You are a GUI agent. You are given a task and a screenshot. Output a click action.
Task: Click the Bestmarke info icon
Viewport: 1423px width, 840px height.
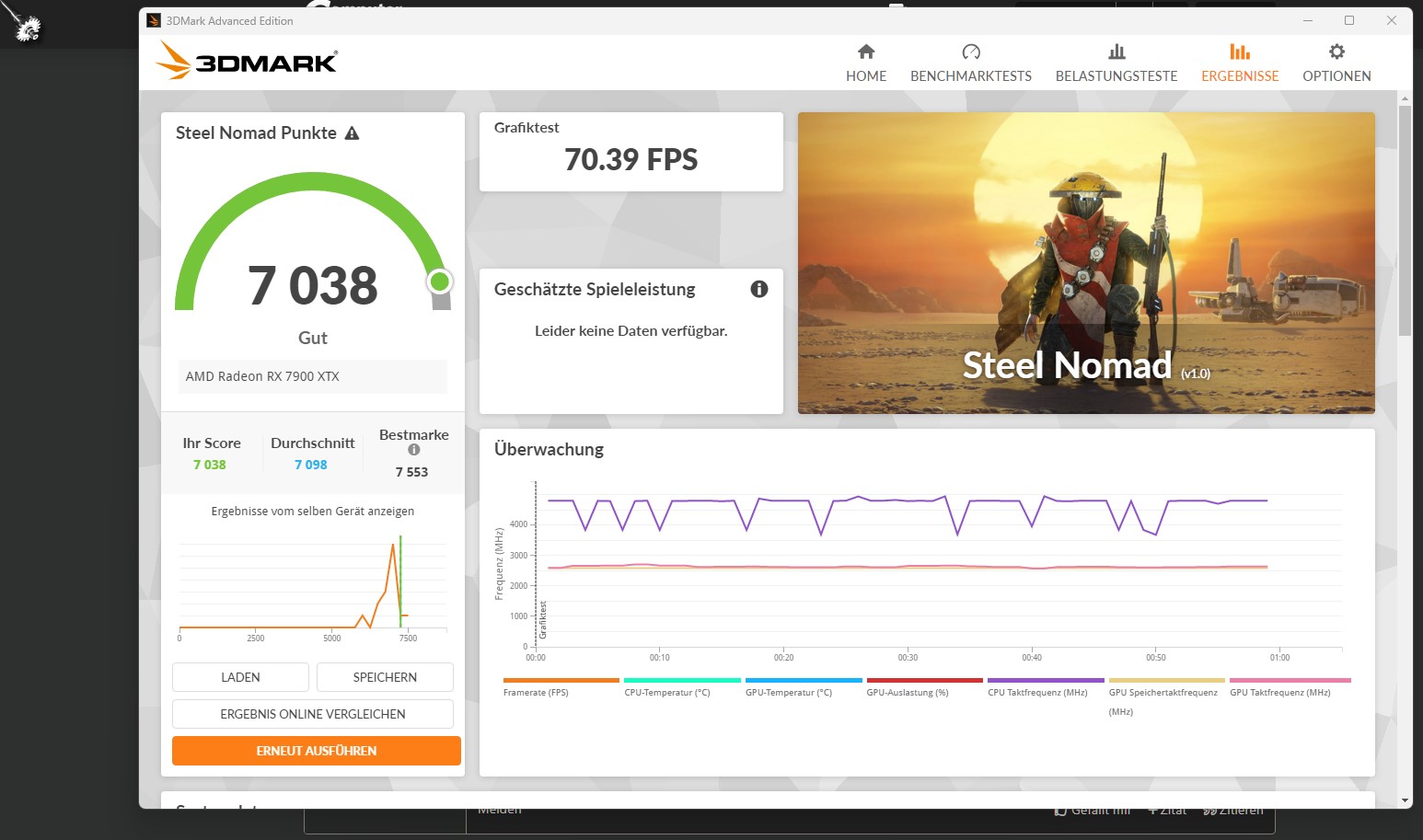click(414, 450)
